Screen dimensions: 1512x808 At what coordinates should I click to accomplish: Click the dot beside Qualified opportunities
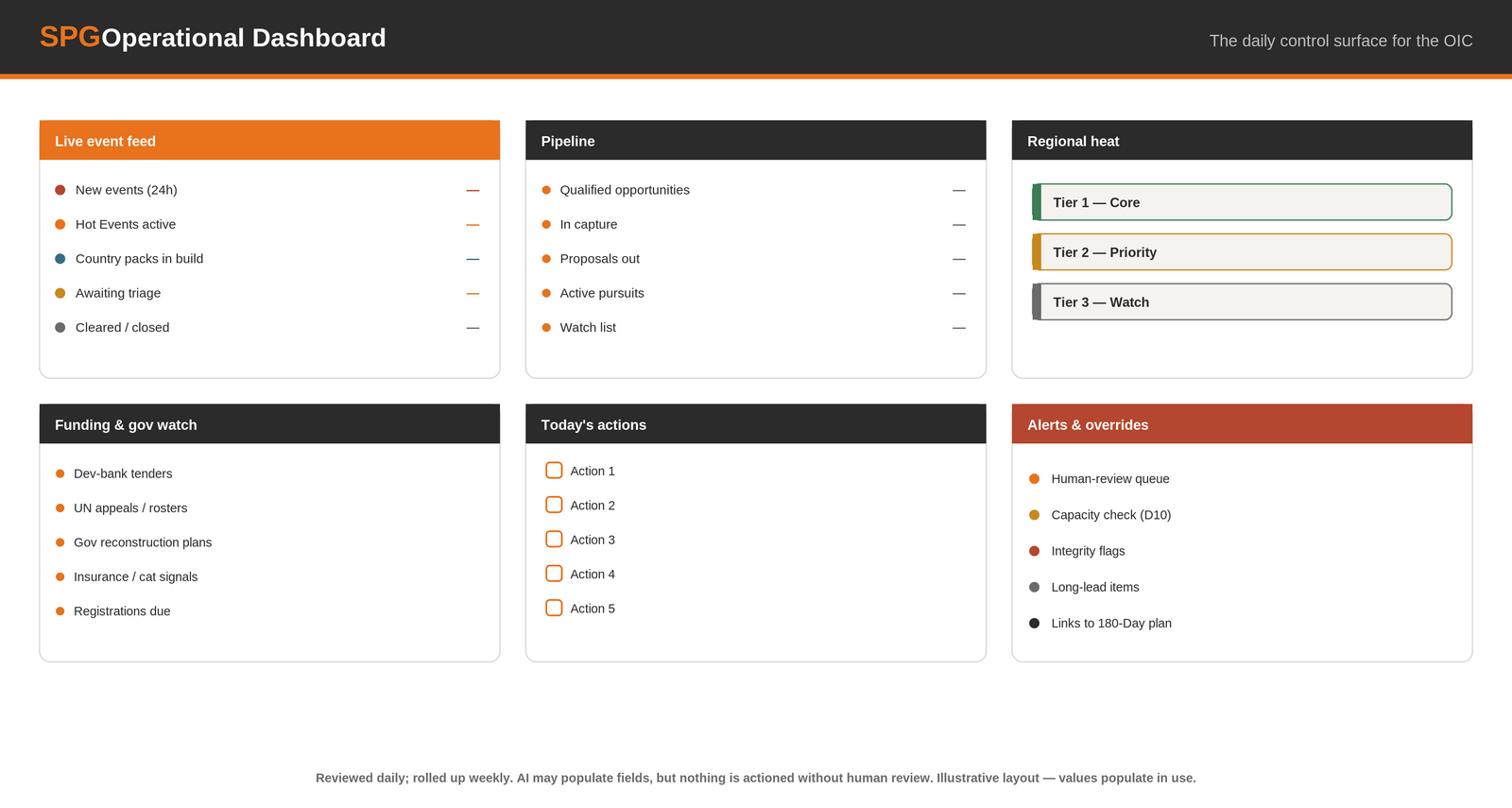546,190
